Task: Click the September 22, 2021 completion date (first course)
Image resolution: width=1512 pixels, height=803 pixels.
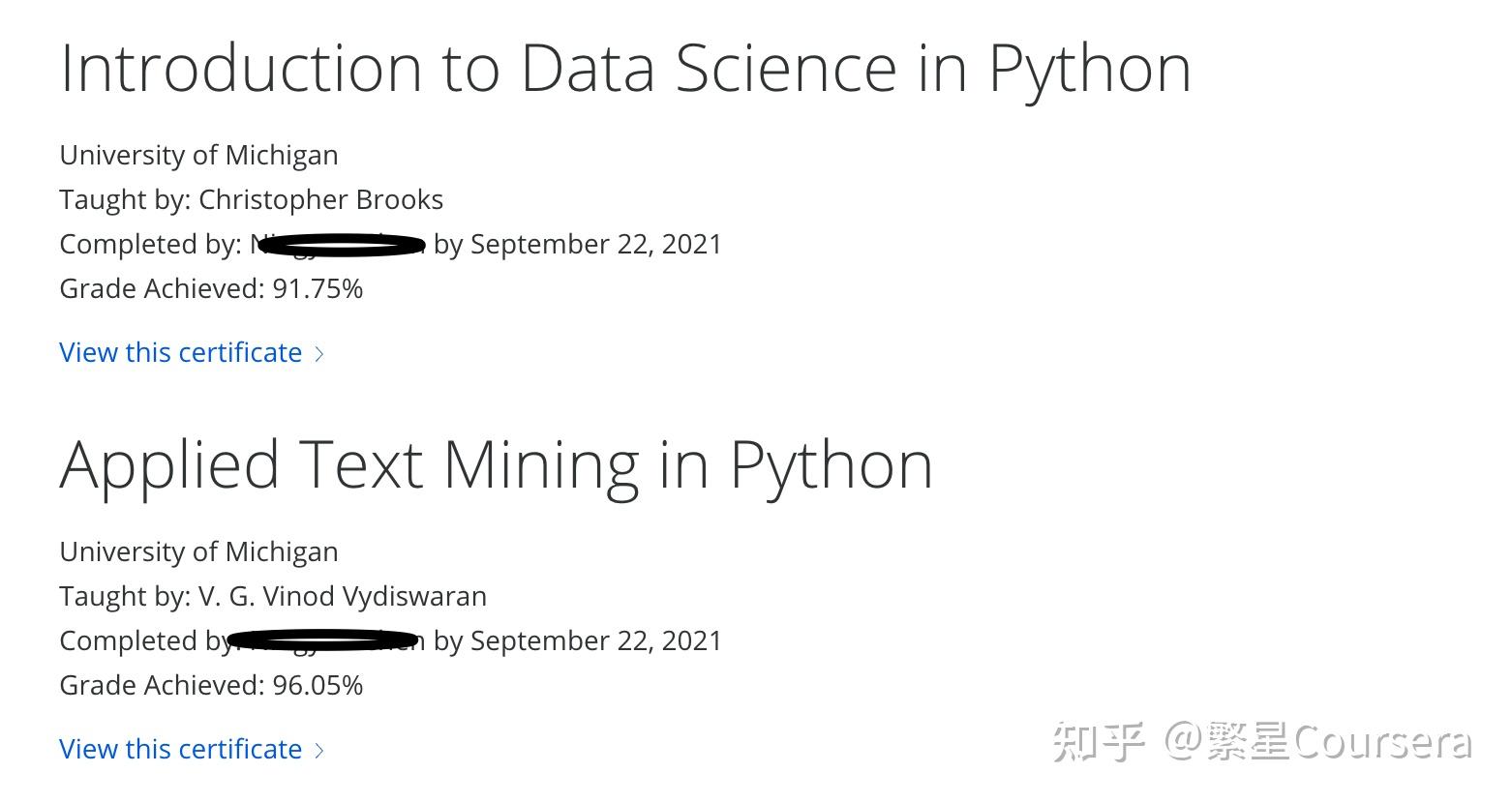Action: click(595, 244)
